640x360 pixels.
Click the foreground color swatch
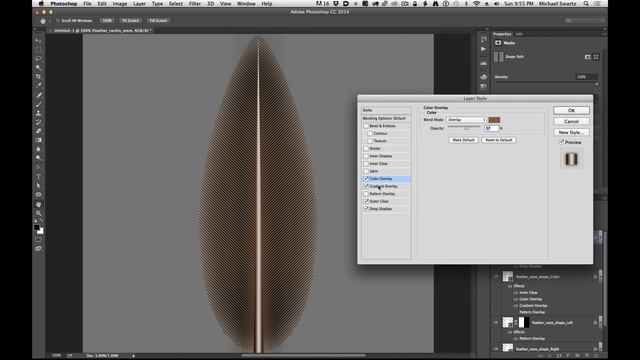click(x=37, y=227)
